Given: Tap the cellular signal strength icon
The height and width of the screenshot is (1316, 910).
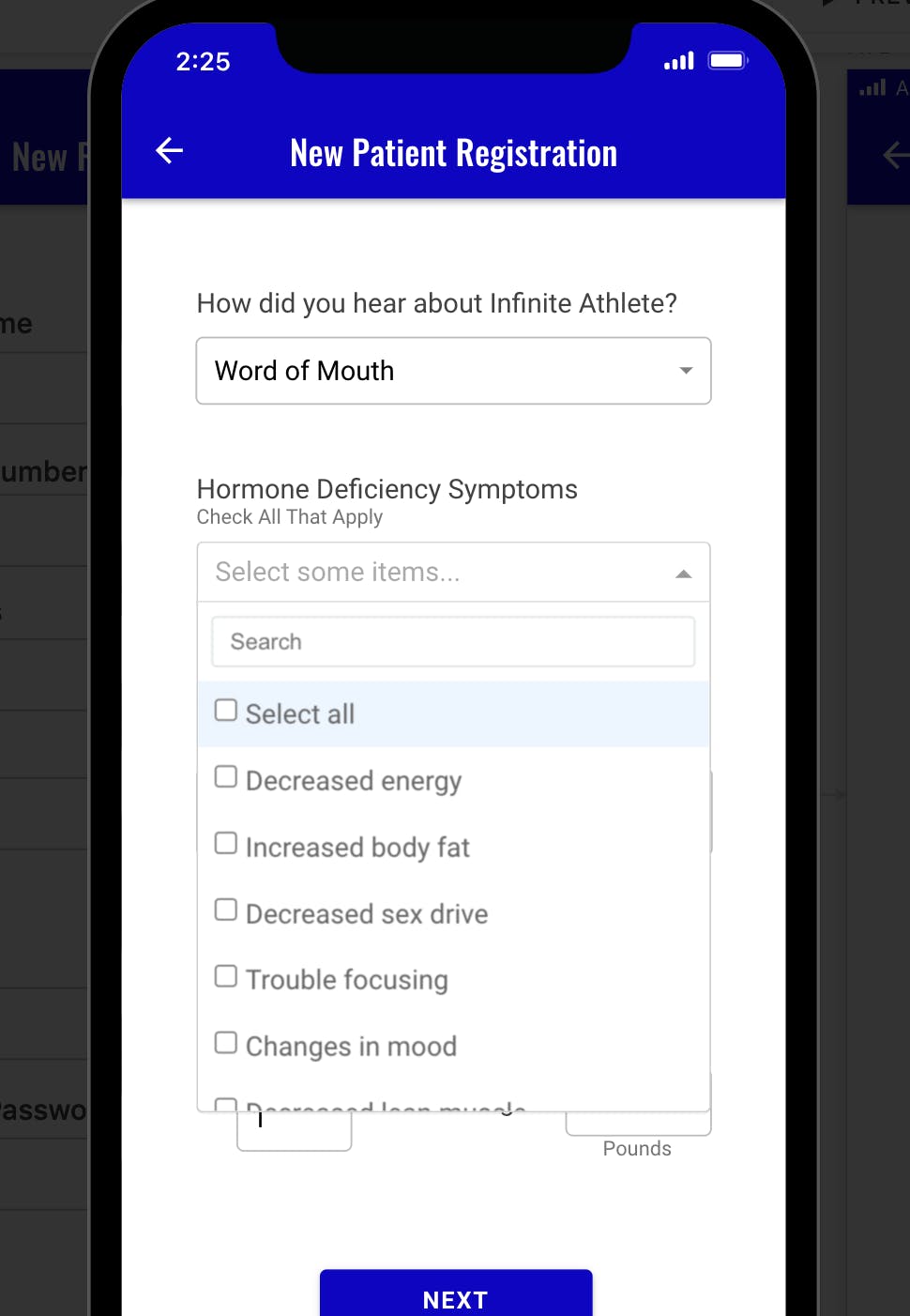Looking at the screenshot, I should click(x=678, y=62).
